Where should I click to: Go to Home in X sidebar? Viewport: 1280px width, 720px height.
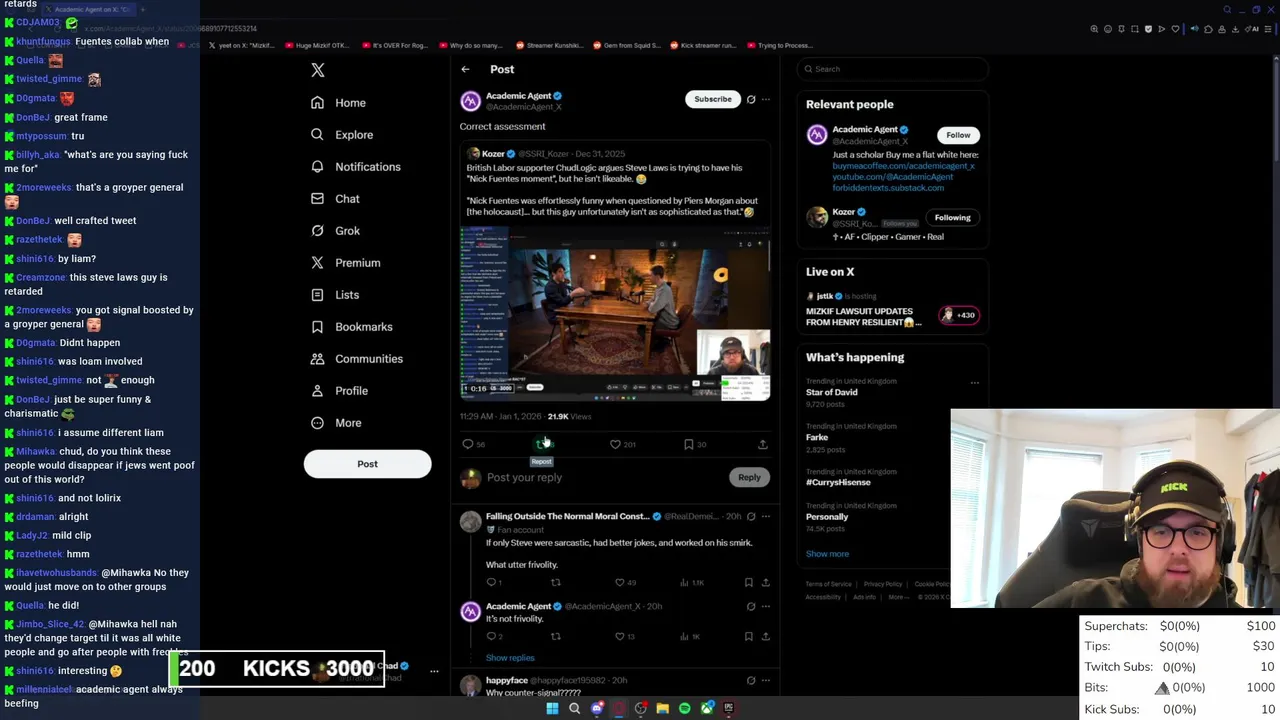[x=338, y=103]
